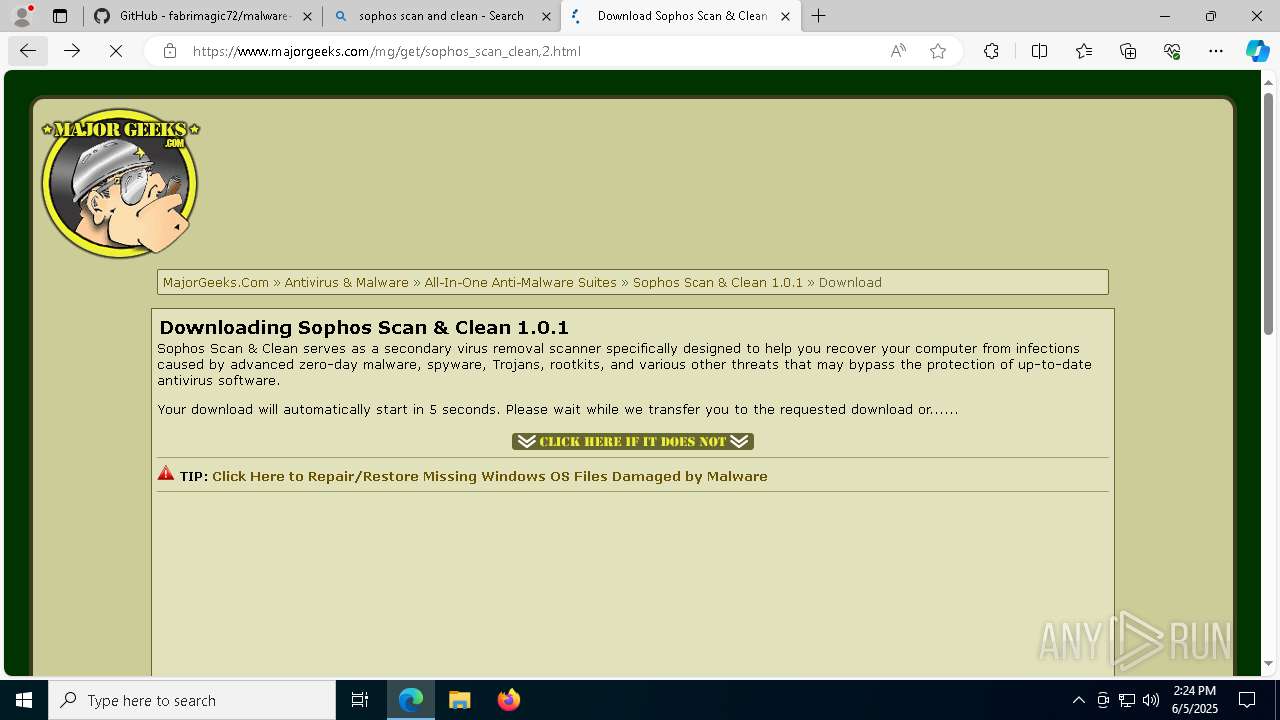Open Collections panel
The image size is (1280, 720).
tap(1128, 51)
